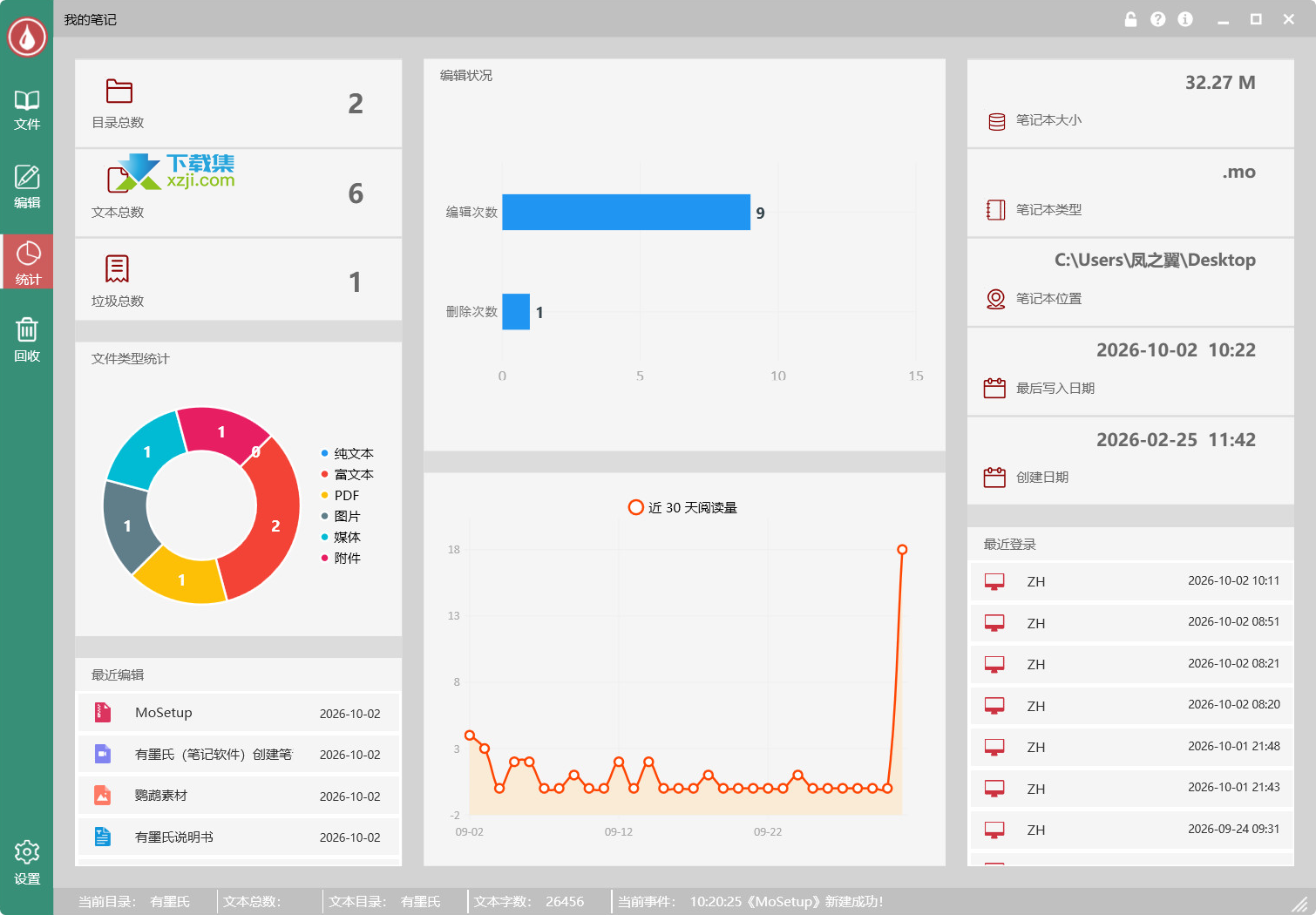Toggle 富文本 legend item

(348, 474)
